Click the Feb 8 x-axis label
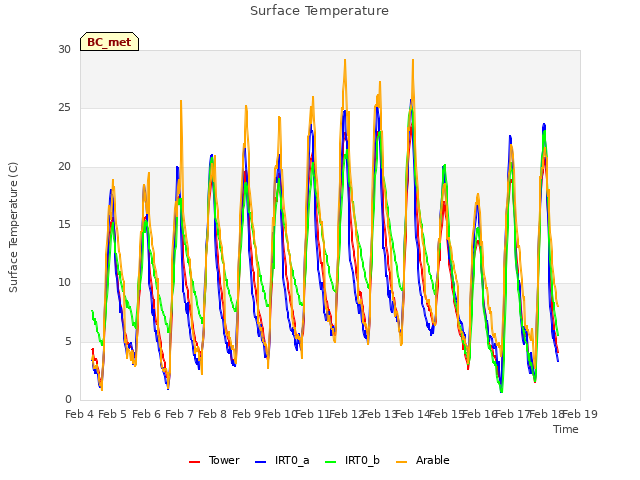Screen dimensions: 640x480 tap(212, 414)
